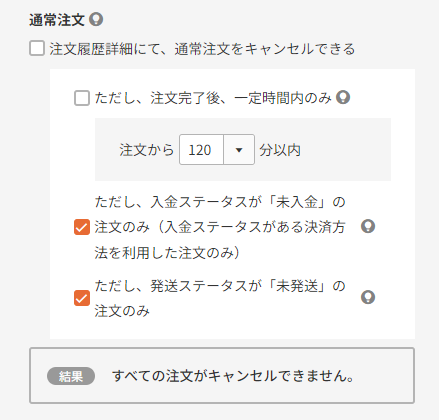Screen dimensions: 444x420
Task: Open the hint icon next to 一定時間内のみ
Action: [x=343, y=98]
